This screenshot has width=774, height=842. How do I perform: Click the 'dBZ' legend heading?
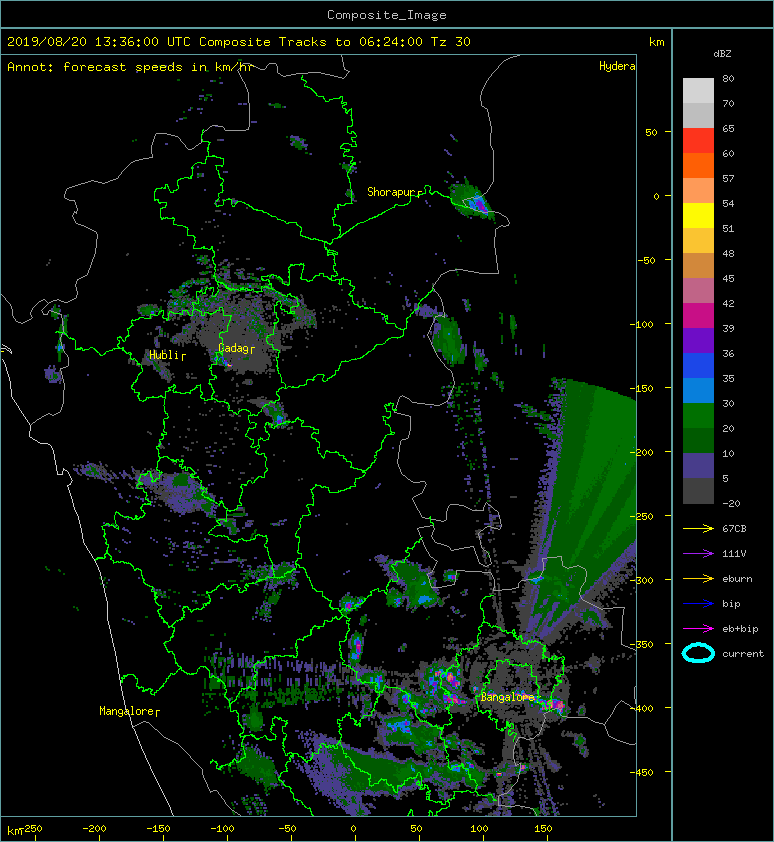(722, 54)
